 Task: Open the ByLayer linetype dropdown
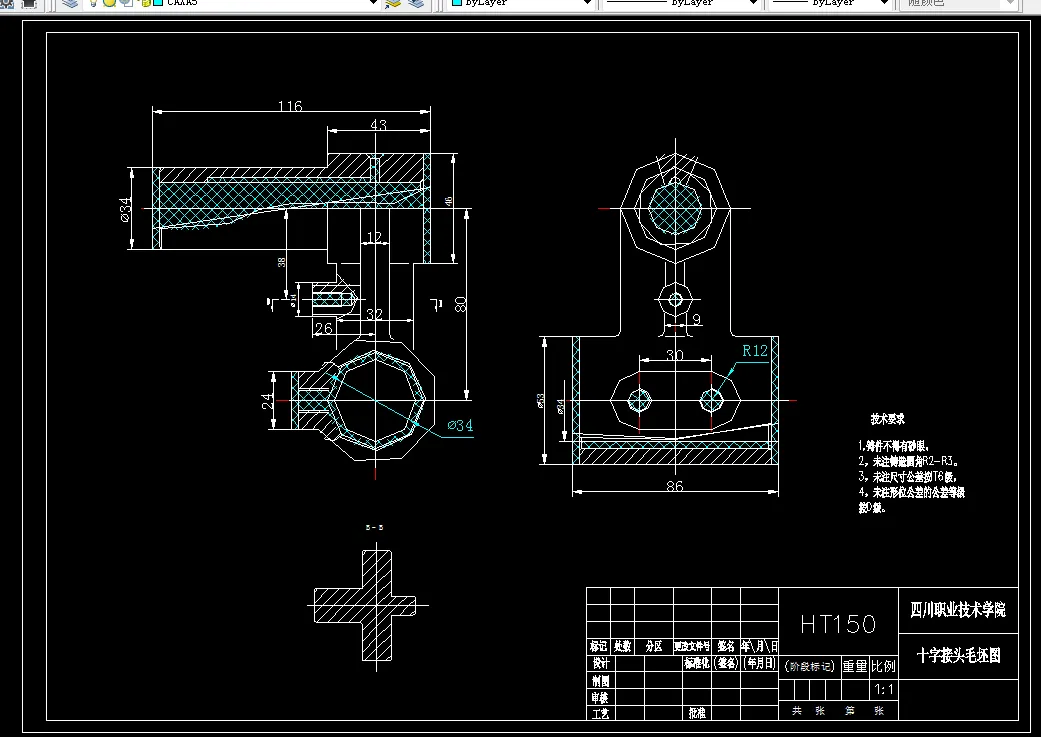[754, 3]
